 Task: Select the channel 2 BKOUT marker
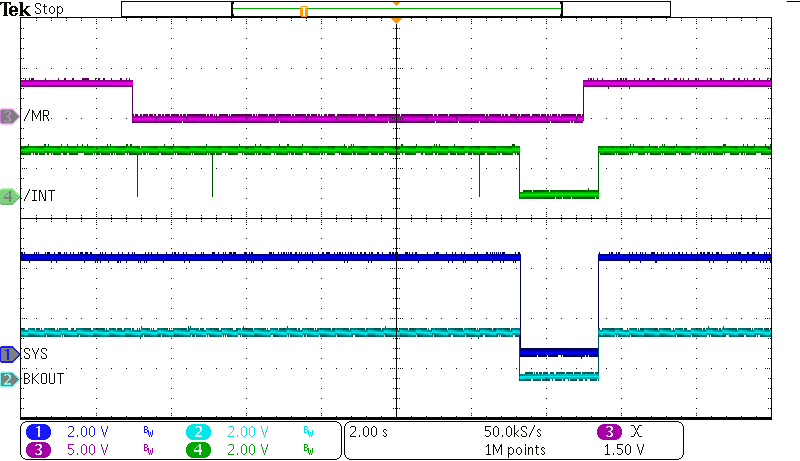click(9, 379)
